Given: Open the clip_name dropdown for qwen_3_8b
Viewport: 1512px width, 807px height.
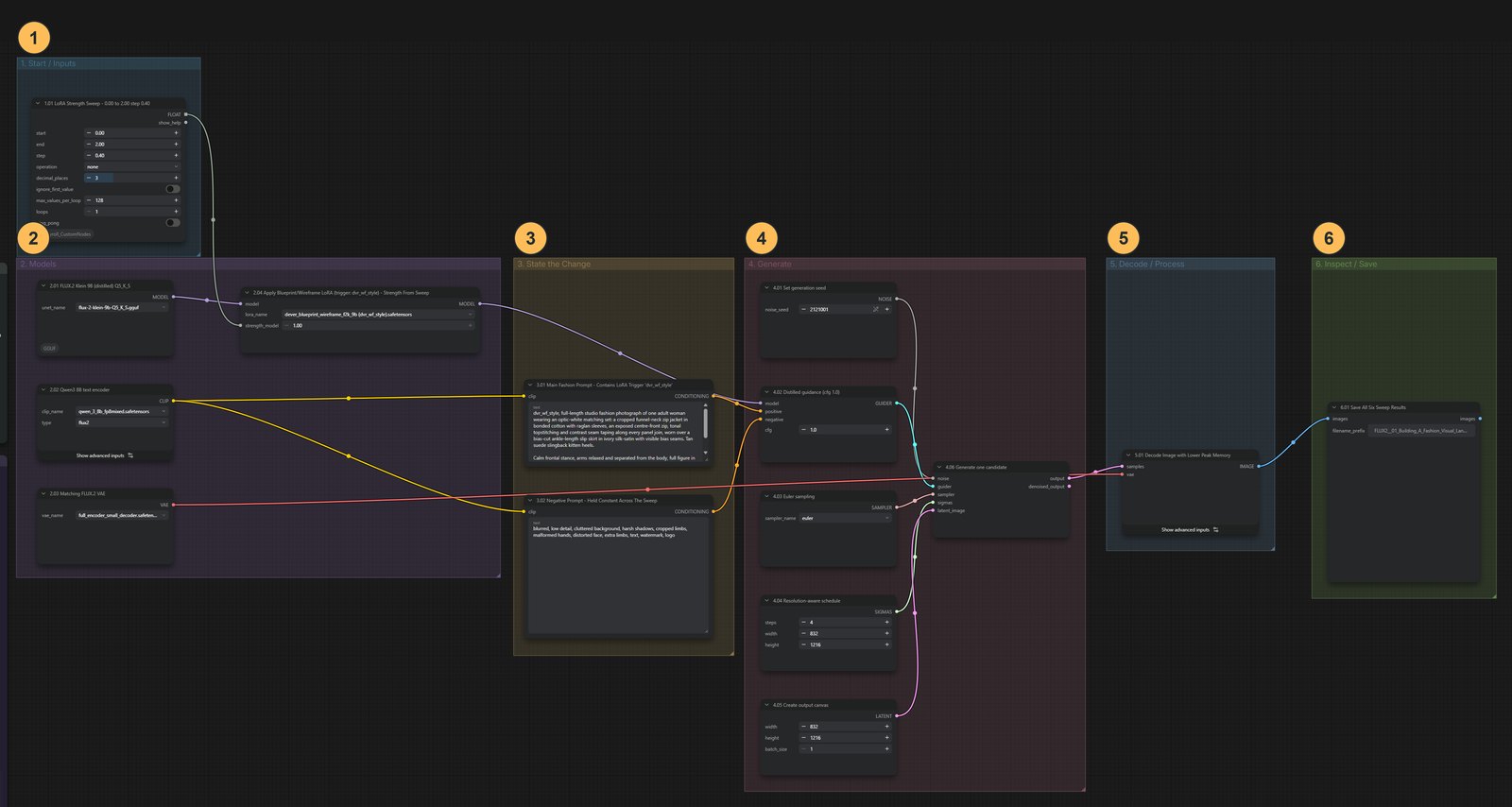Looking at the screenshot, I should 122,411.
